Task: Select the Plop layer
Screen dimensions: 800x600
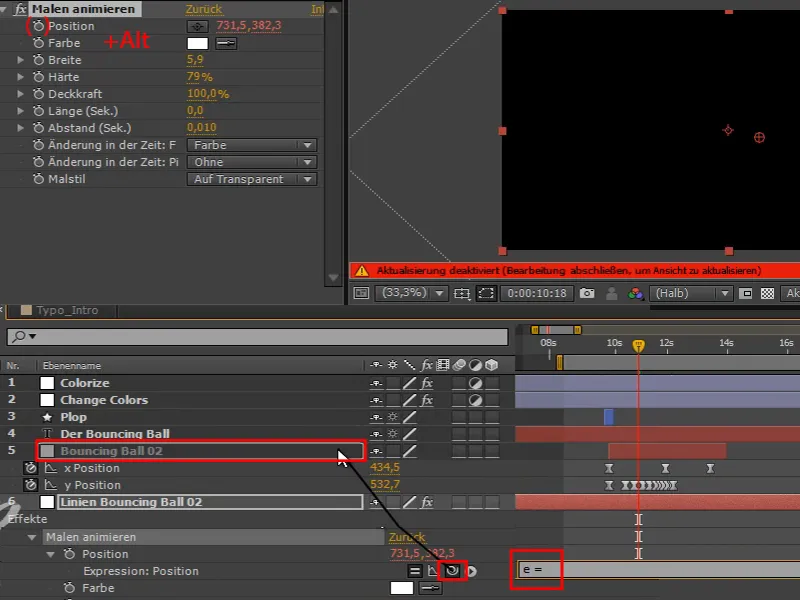Action: click(x=73, y=417)
